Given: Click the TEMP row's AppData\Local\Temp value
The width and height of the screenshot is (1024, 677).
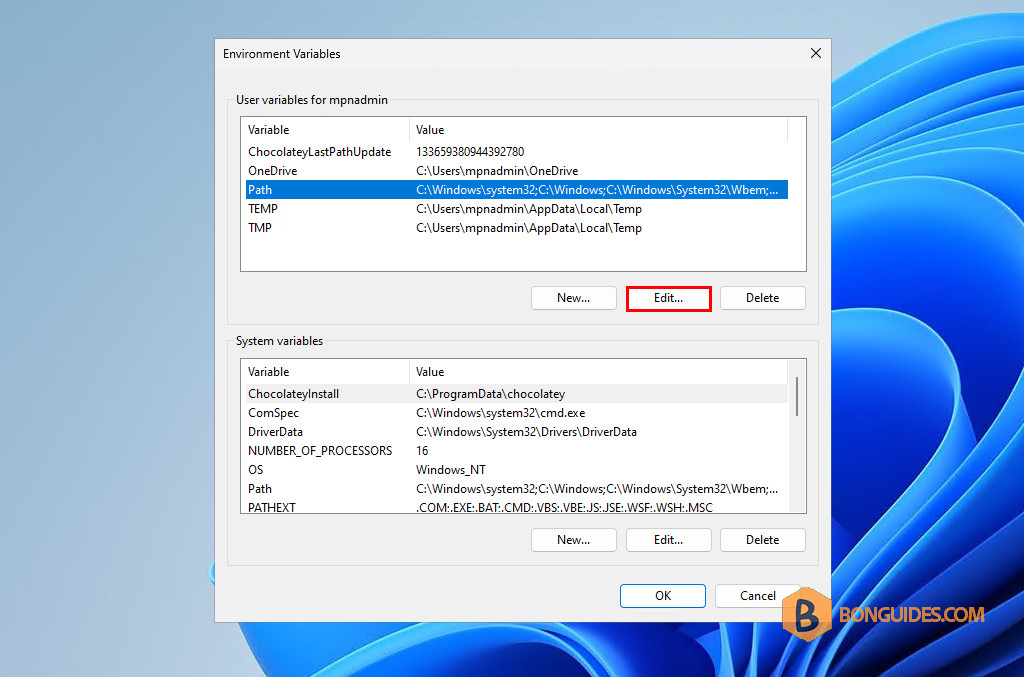Looking at the screenshot, I should tap(529, 208).
